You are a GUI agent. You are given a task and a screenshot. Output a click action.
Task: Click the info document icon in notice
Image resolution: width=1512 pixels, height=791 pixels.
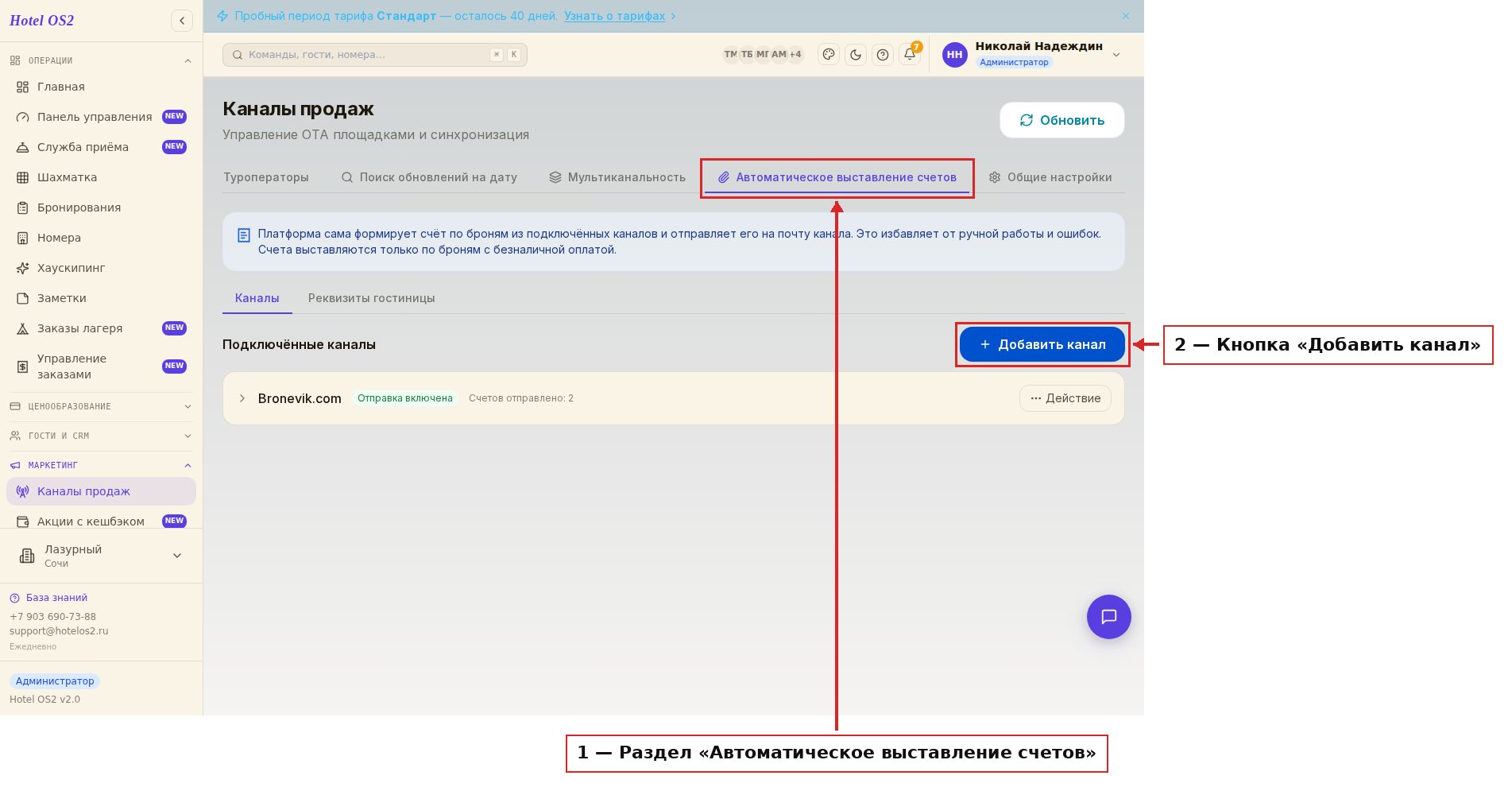click(x=244, y=235)
